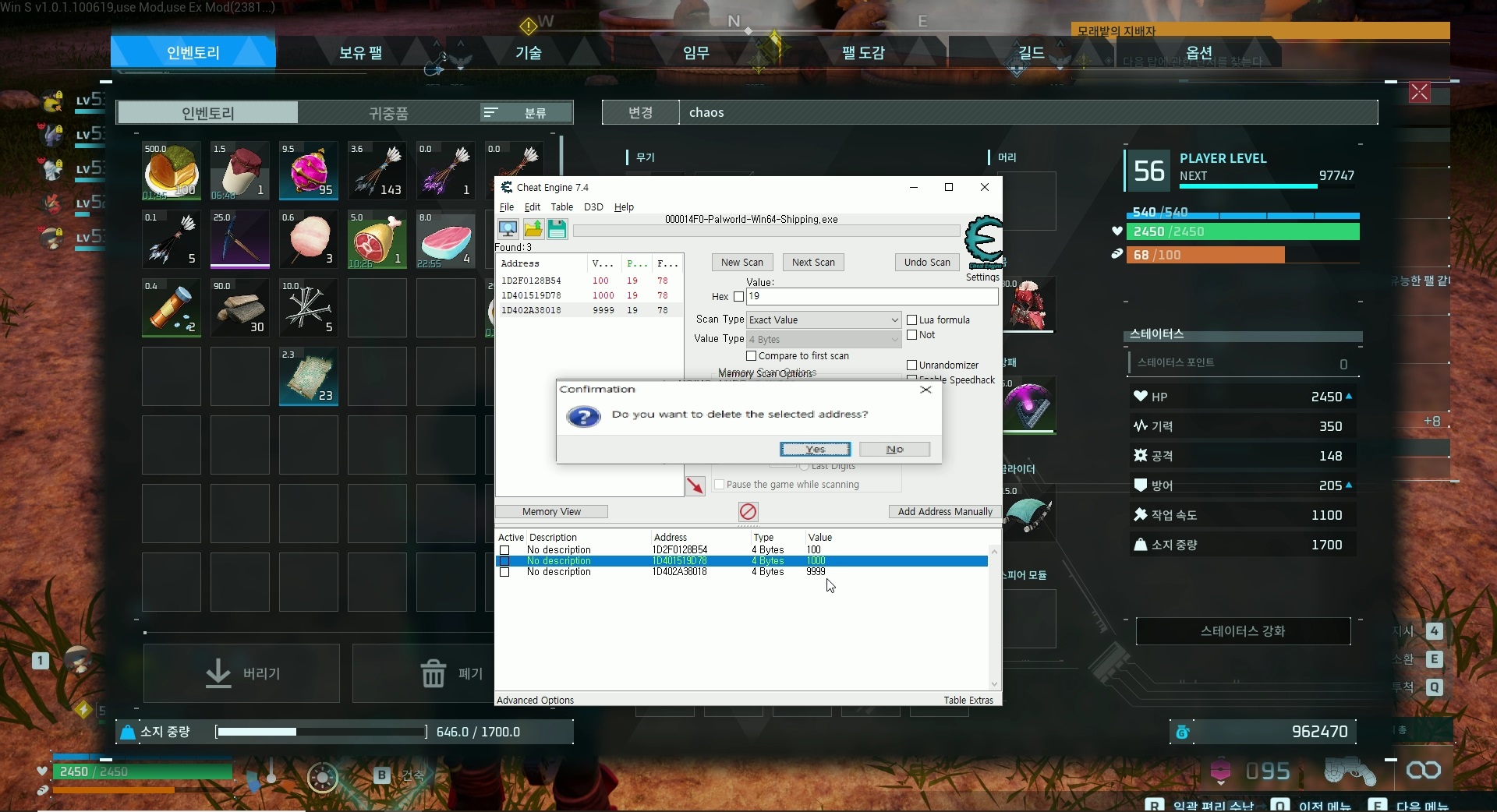Select the arrow item with count 5
The image size is (1497, 812).
click(x=172, y=239)
